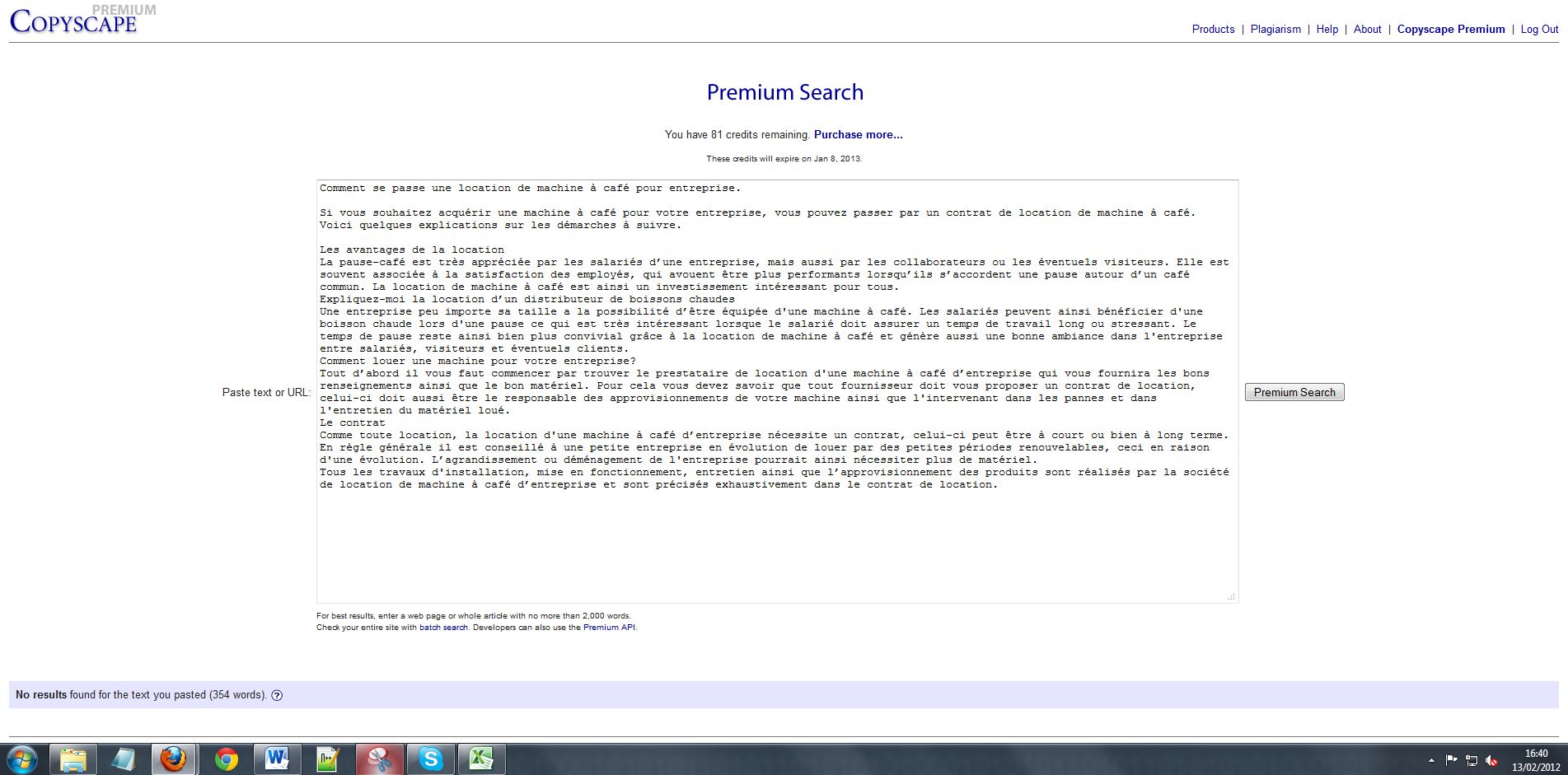
Task: Click the help icon beside No results
Action: coord(277,695)
